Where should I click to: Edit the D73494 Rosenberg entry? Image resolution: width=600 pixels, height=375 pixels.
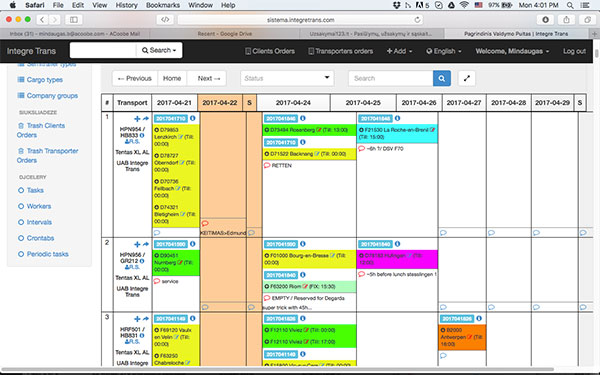click(318, 130)
